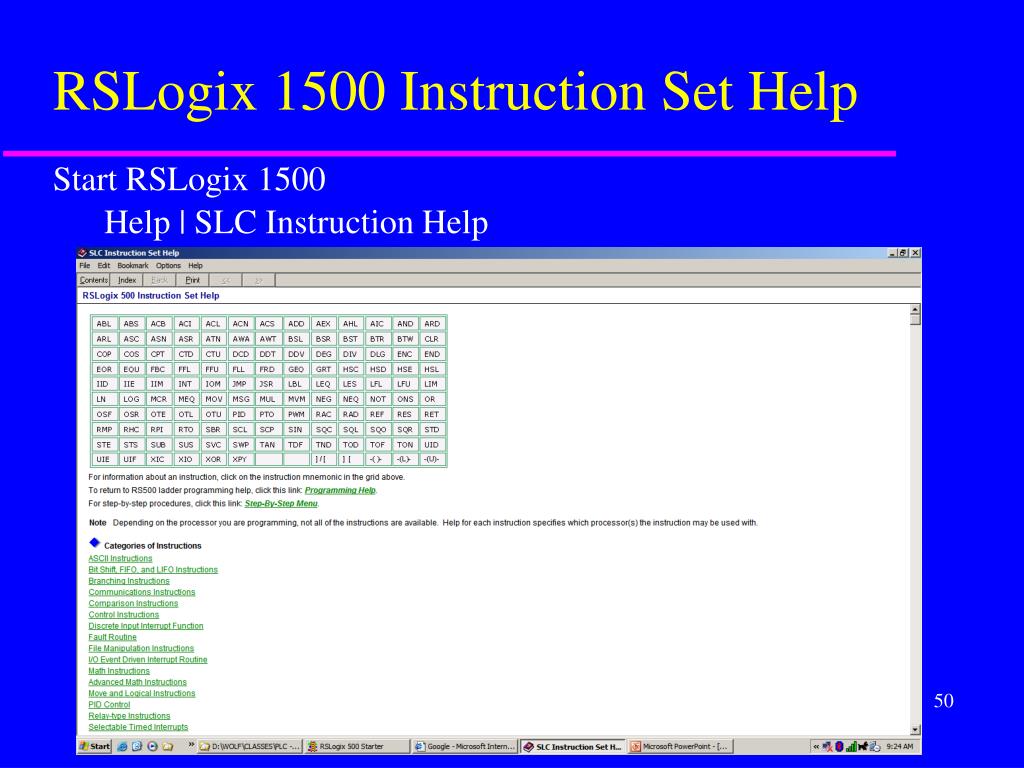Open Control Instructions link
The image size is (1024, 768).
coord(123,615)
